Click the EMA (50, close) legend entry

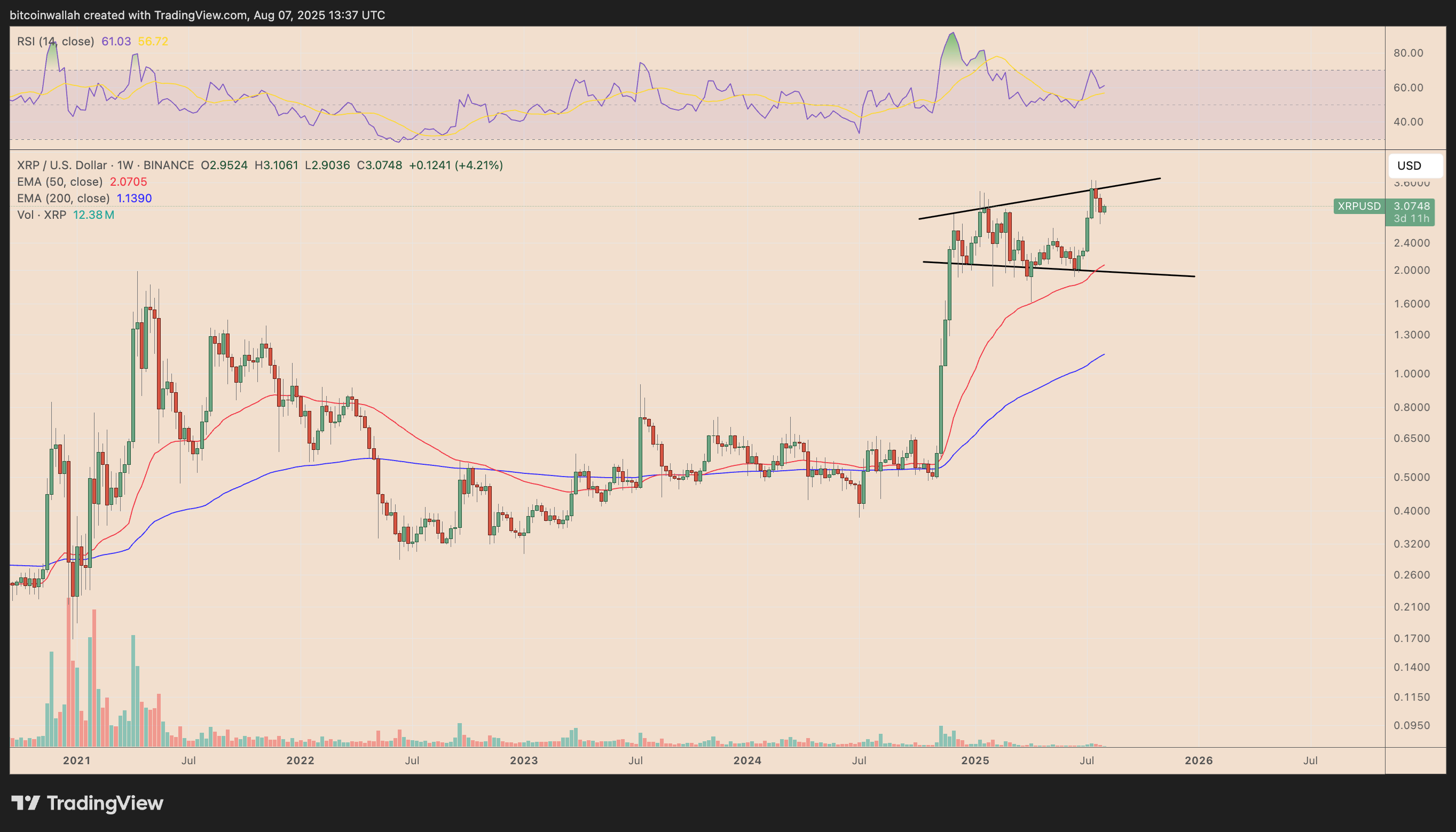[x=59, y=181]
